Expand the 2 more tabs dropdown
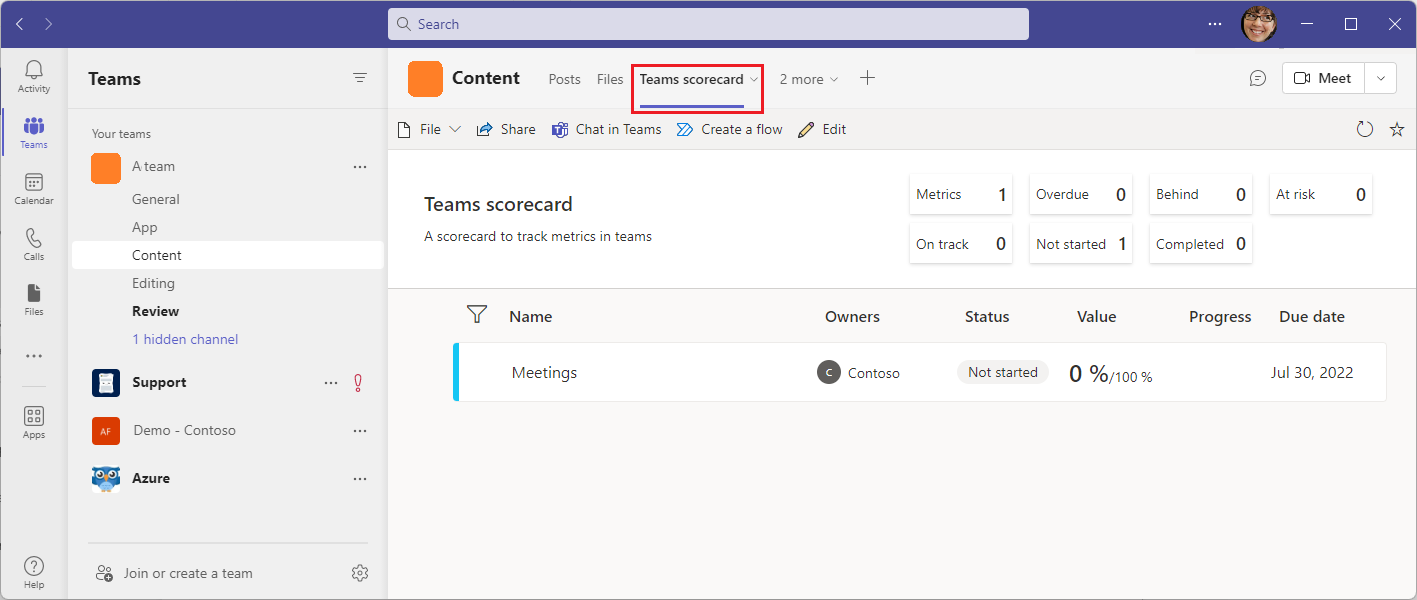The width and height of the screenshot is (1417, 600). tap(809, 79)
